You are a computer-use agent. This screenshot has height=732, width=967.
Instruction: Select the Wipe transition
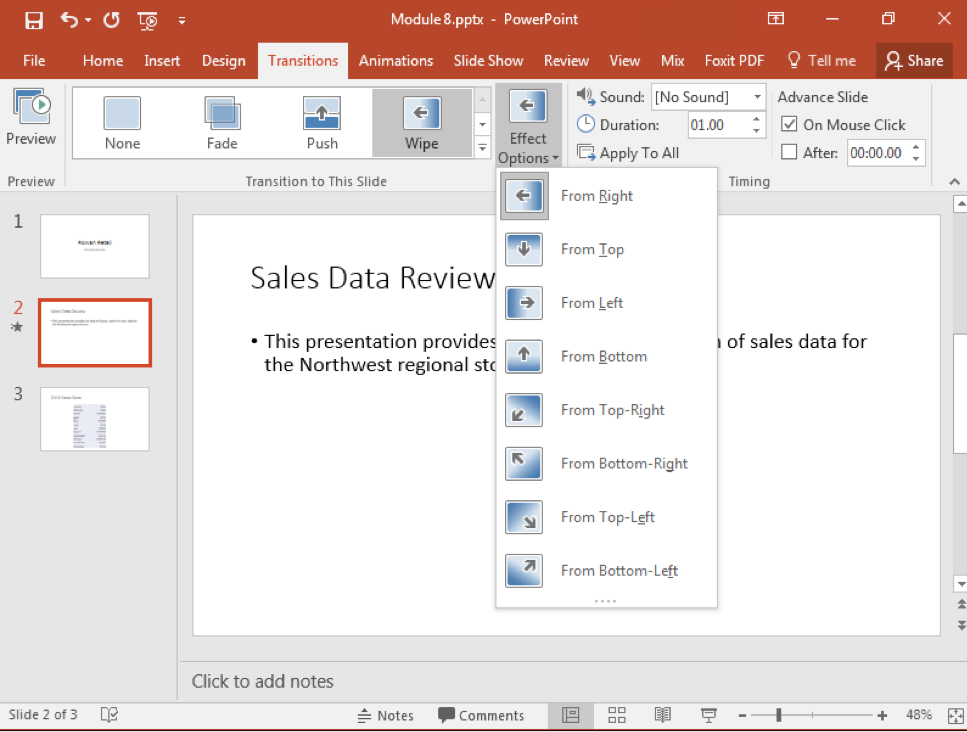point(421,122)
